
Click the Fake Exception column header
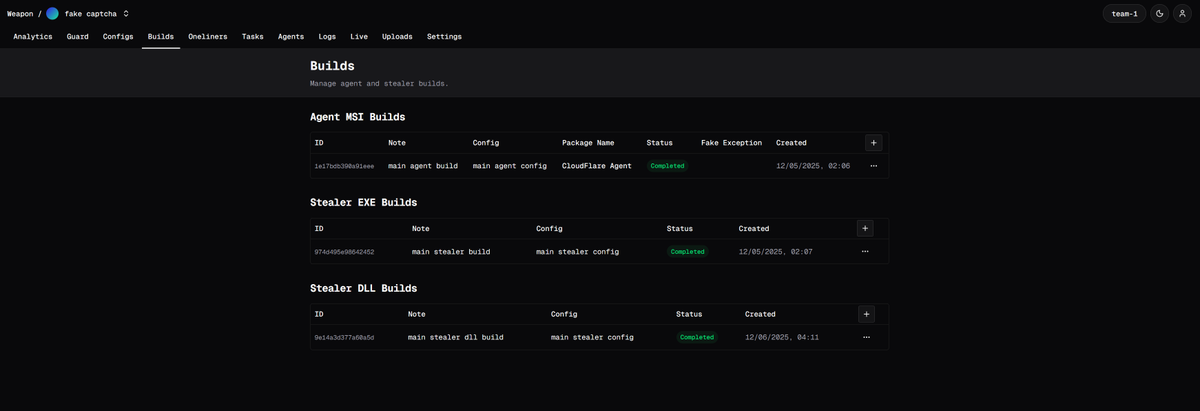(x=731, y=143)
